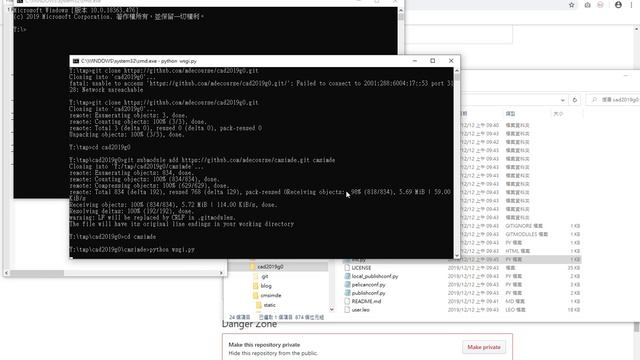Click the python wsgi.py command line

click(132, 249)
